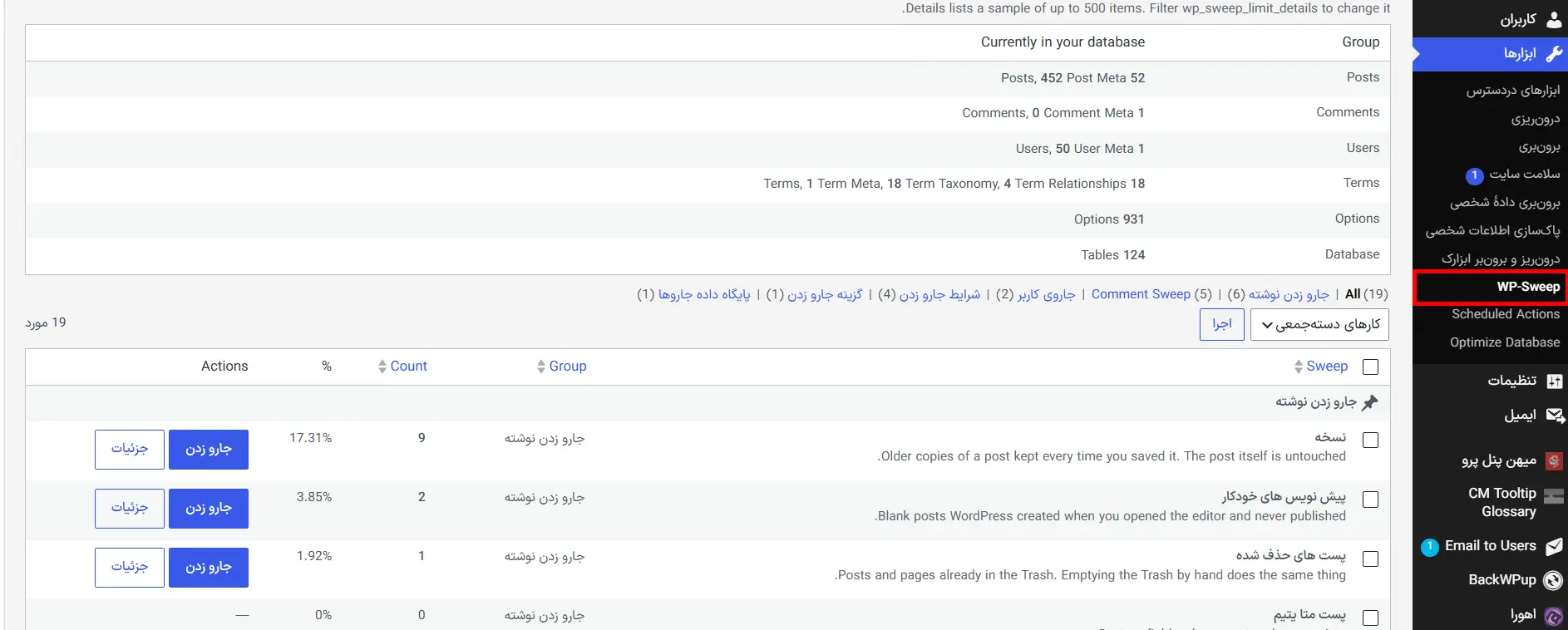Sort table by Group column arrows
This screenshot has width=1568, height=630.
541,367
